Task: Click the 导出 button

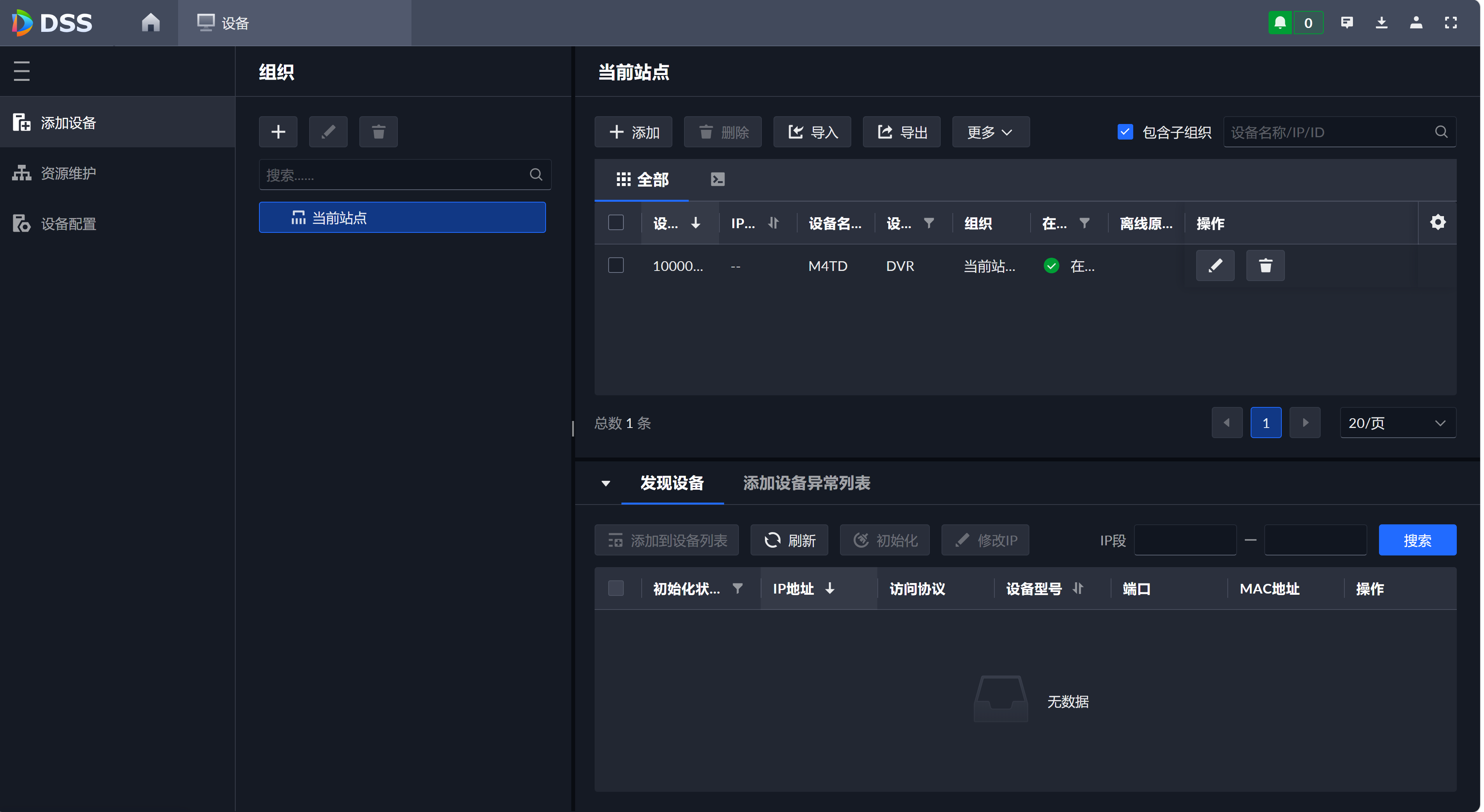Action: (901, 132)
